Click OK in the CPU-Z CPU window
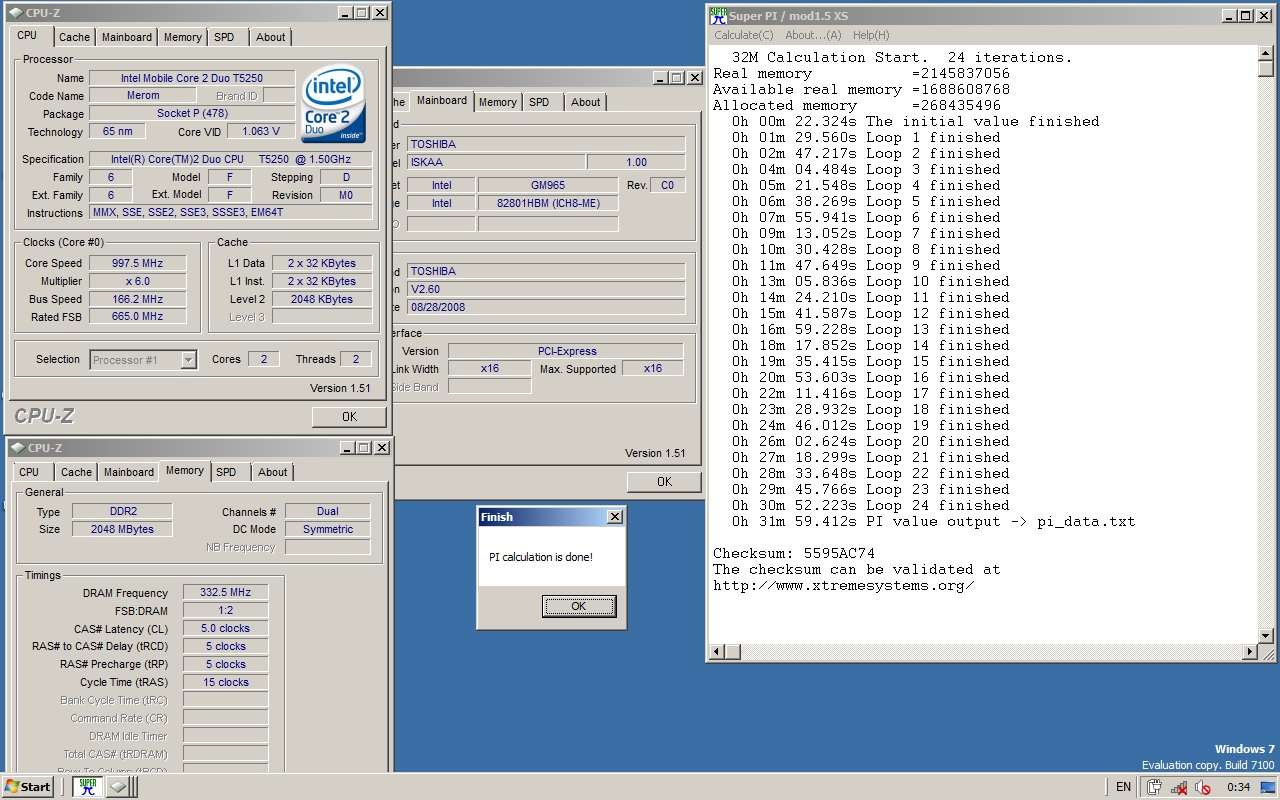The height and width of the screenshot is (800, 1280). [349, 417]
